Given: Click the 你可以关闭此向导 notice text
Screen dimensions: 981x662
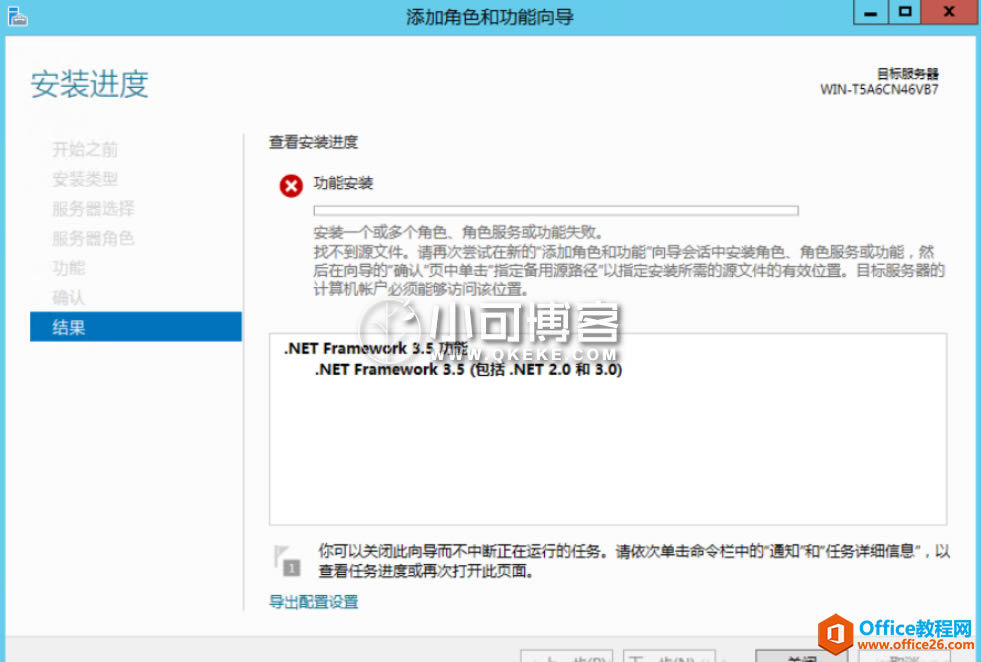Looking at the screenshot, I should coord(634,561).
